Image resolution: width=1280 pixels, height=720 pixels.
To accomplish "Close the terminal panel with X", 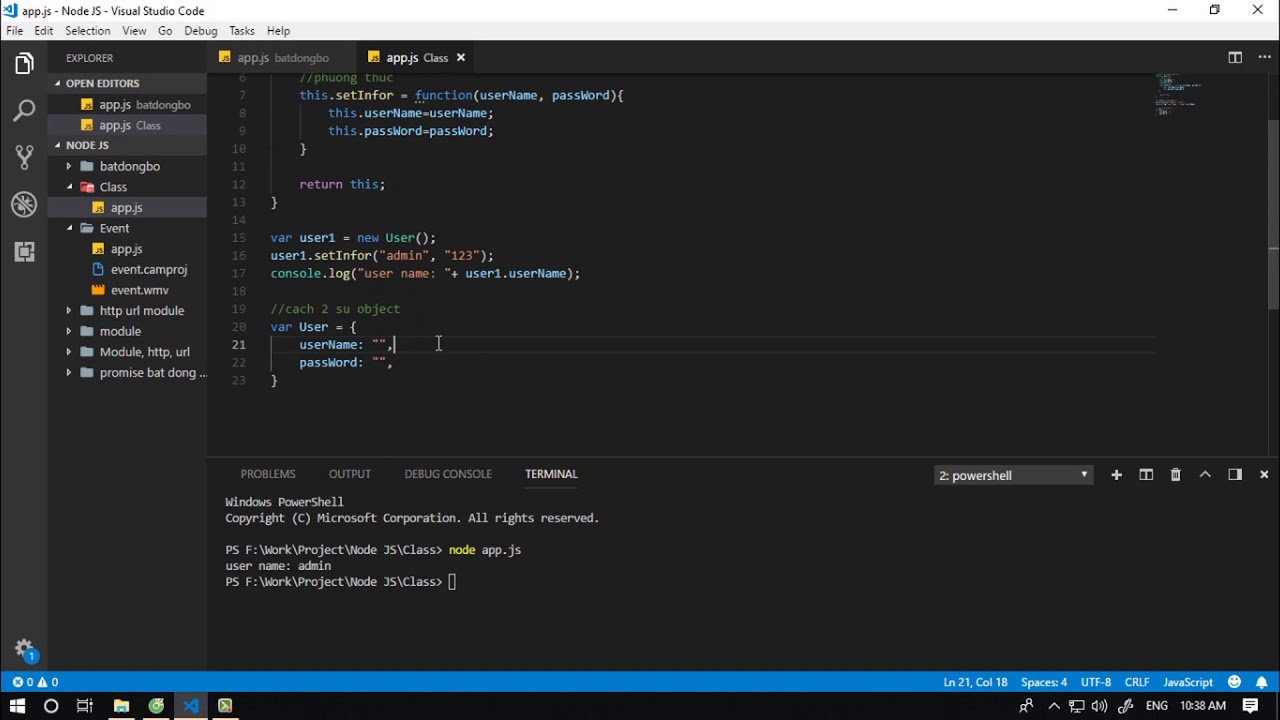I will pos(1264,475).
